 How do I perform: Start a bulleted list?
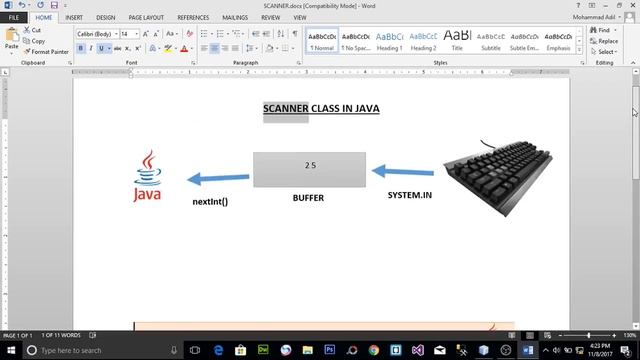tap(204, 34)
